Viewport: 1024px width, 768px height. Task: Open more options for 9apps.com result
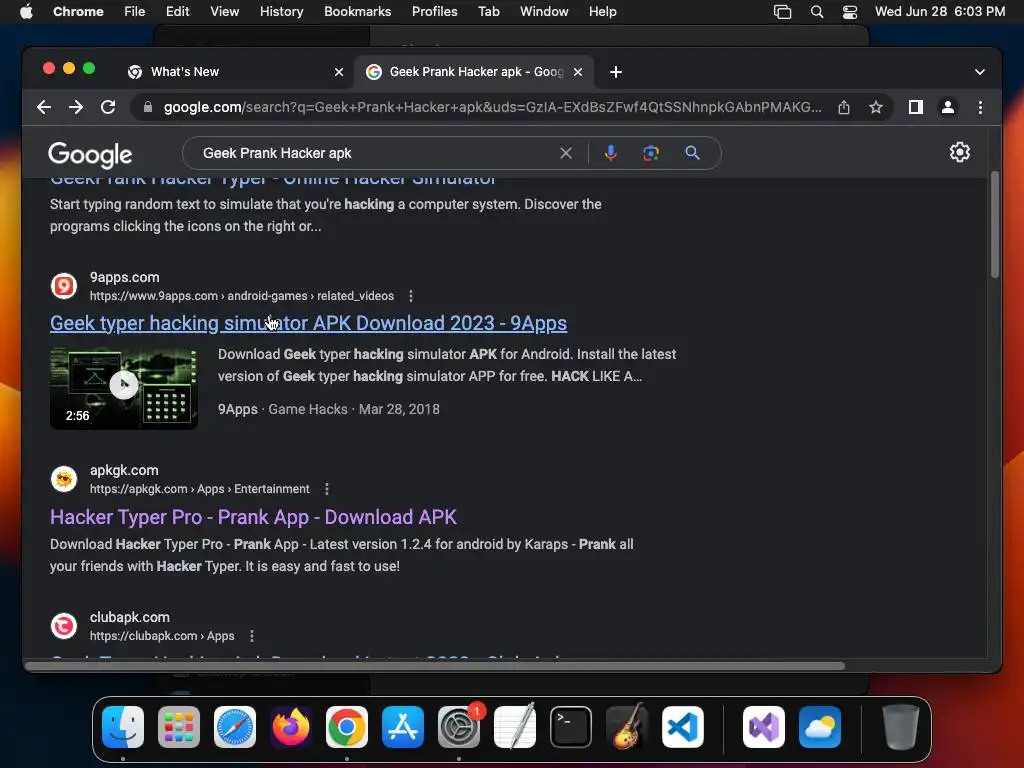pyautogui.click(x=411, y=296)
